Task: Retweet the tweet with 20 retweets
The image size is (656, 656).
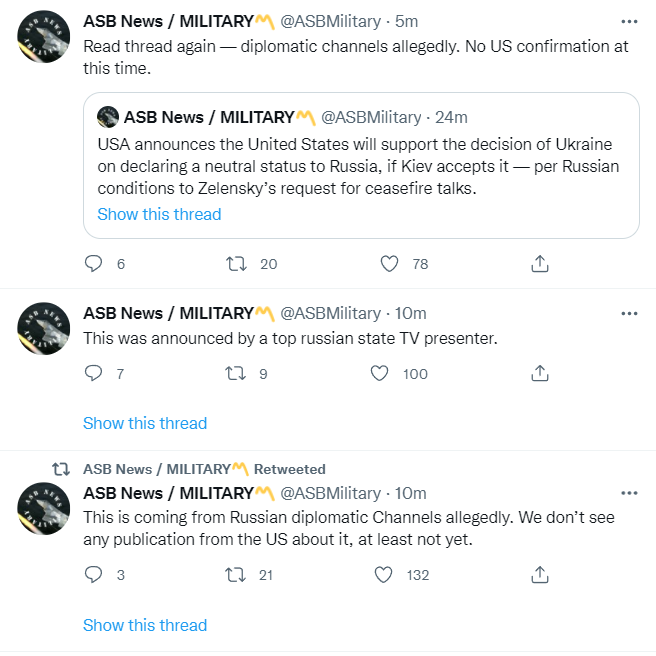Action: point(237,264)
